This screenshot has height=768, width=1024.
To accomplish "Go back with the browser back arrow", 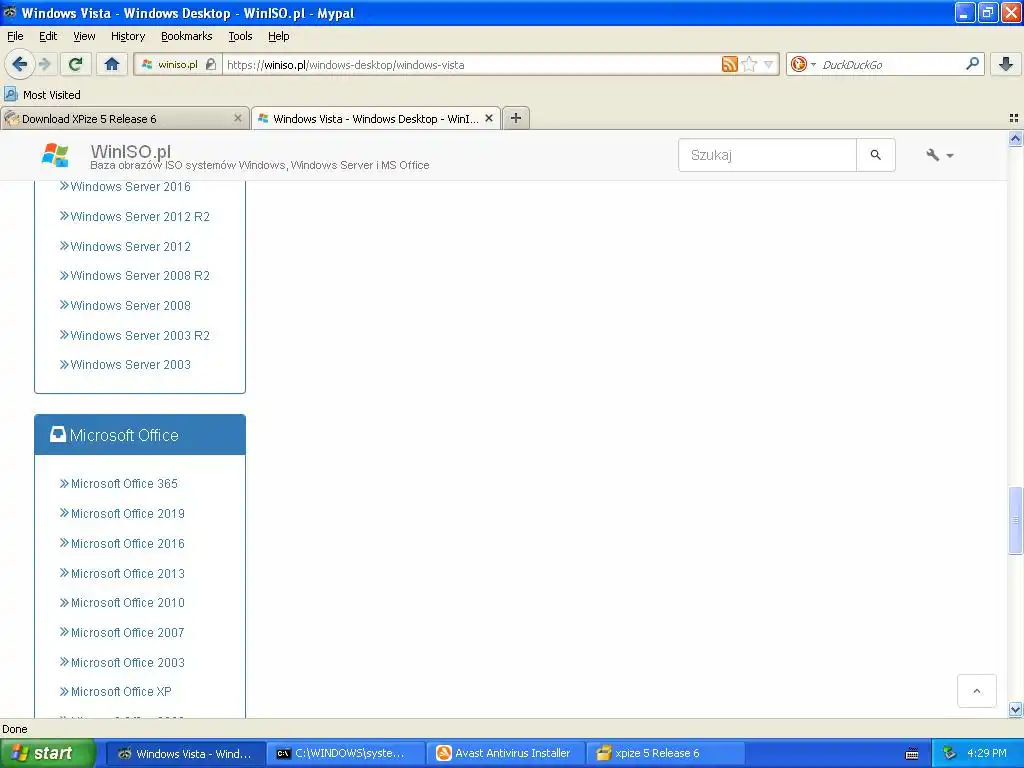I will point(19,64).
